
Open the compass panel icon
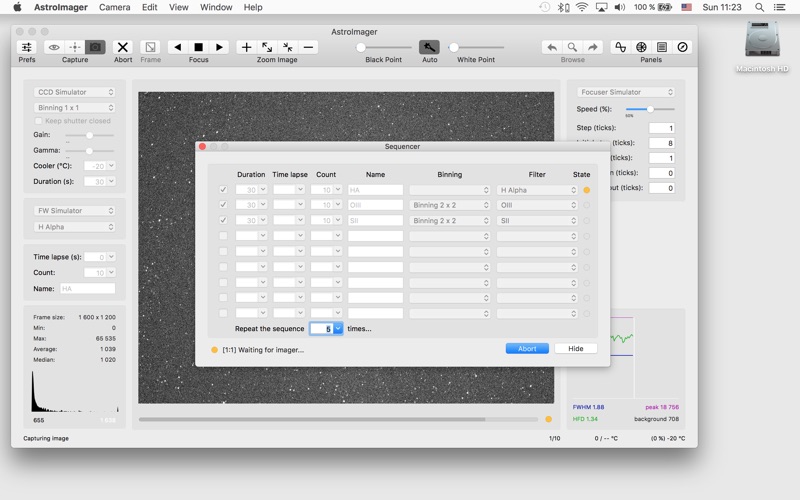click(x=682, y=47)
